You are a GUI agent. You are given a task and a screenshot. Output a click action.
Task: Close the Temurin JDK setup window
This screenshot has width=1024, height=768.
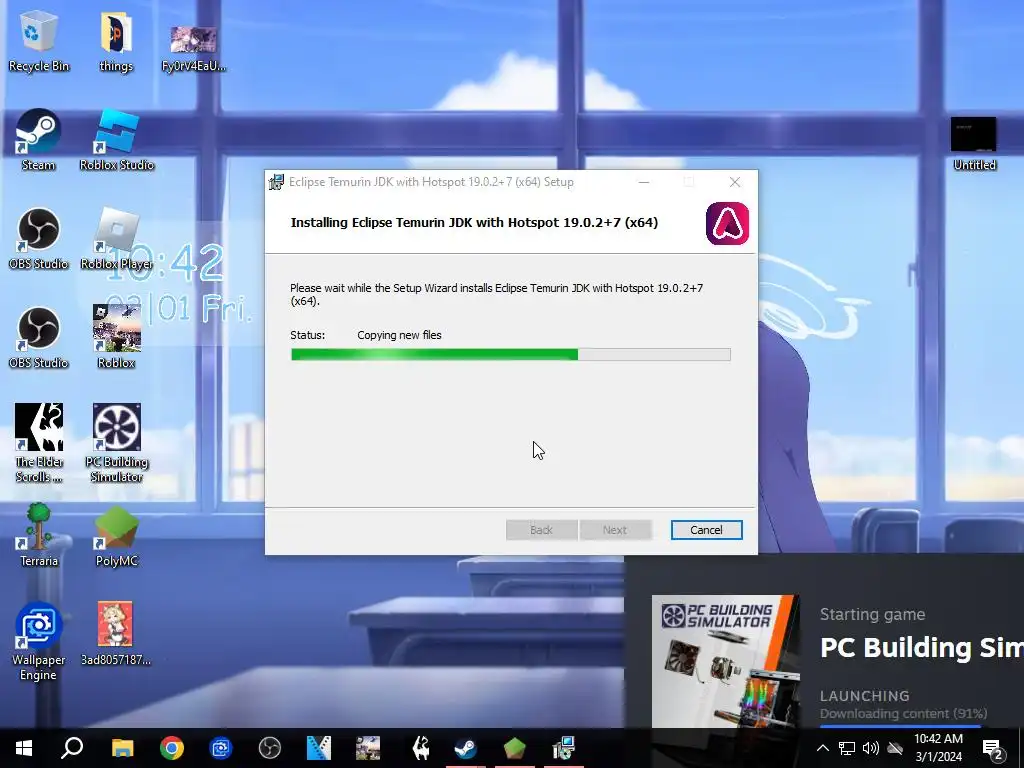(x=735, y=182)
